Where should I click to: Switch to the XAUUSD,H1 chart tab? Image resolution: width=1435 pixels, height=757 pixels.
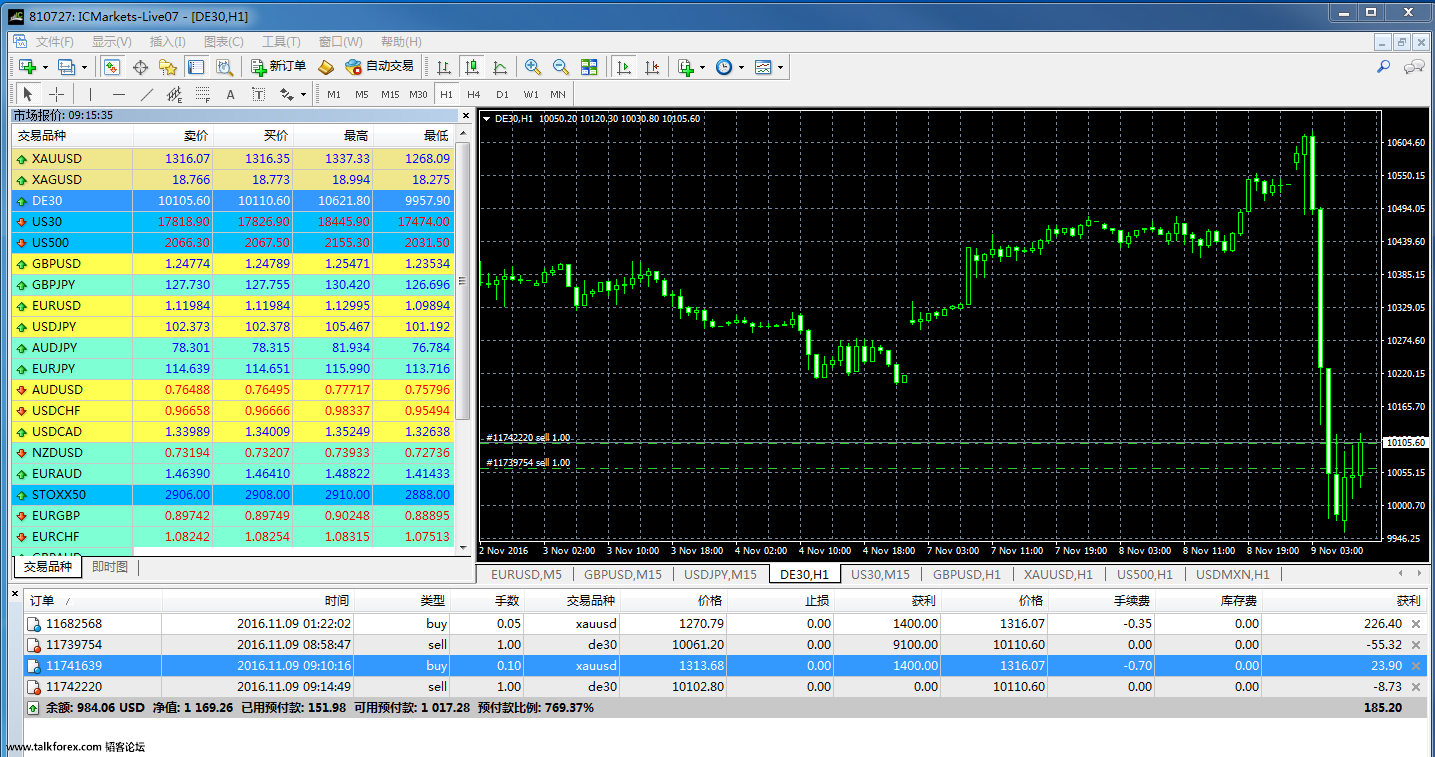(x=1058, y=574)
